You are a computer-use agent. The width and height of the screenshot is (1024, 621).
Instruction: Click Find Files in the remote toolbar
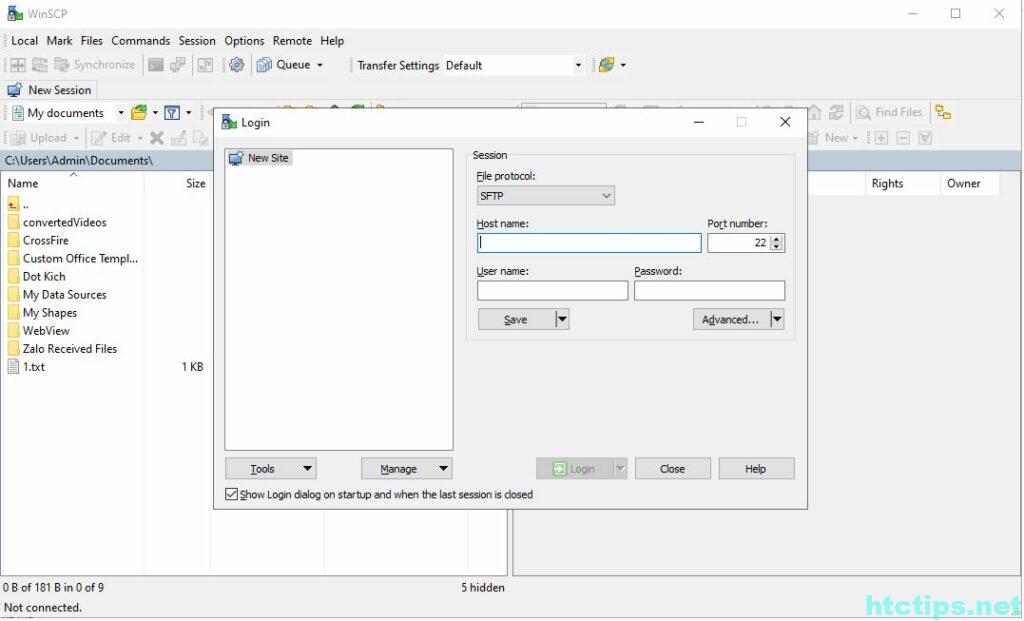coord(889,112)
